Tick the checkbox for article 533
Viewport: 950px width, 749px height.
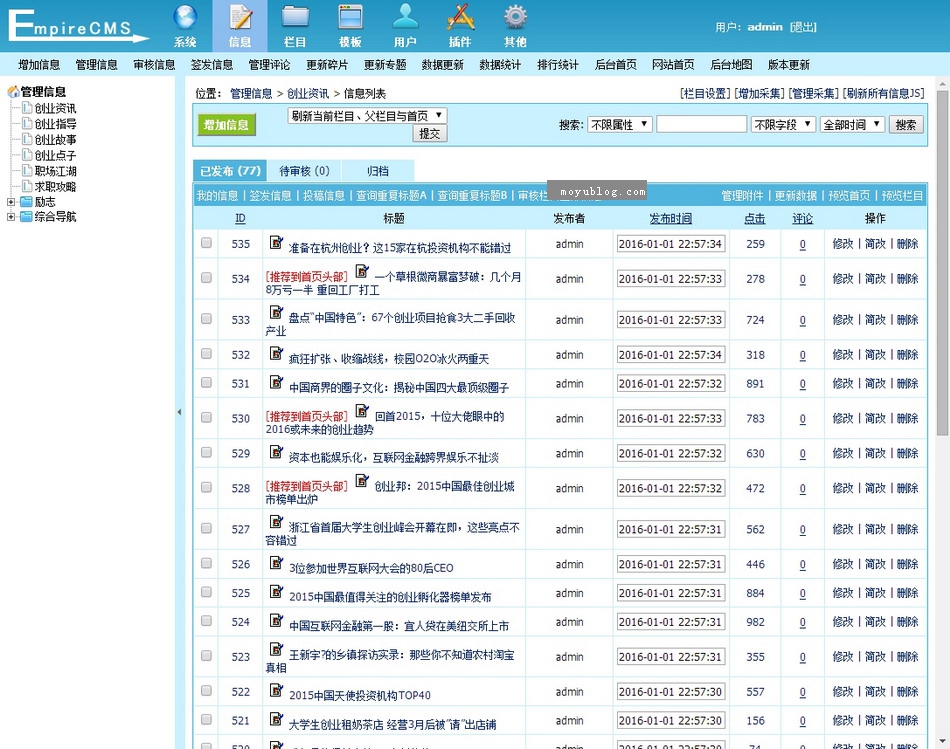coord(207,318)
